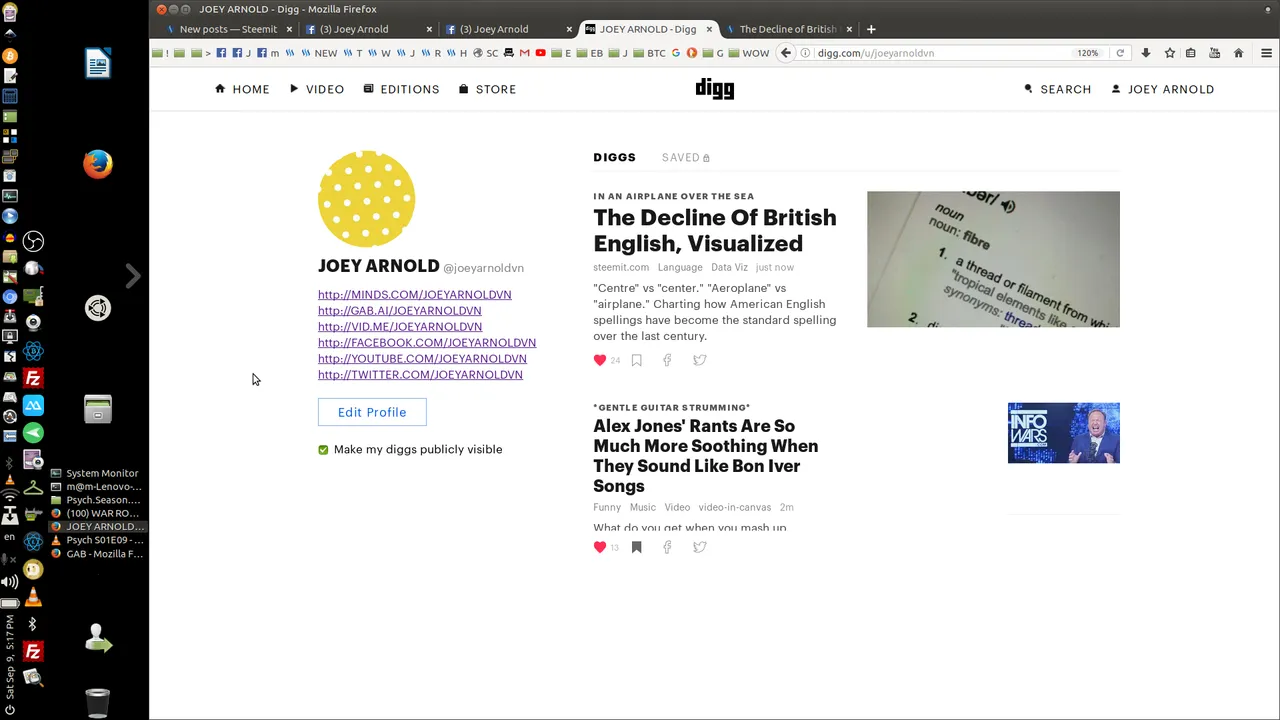Toggle Make my diggs publicly visible checkbox

[x=323, y=450]
